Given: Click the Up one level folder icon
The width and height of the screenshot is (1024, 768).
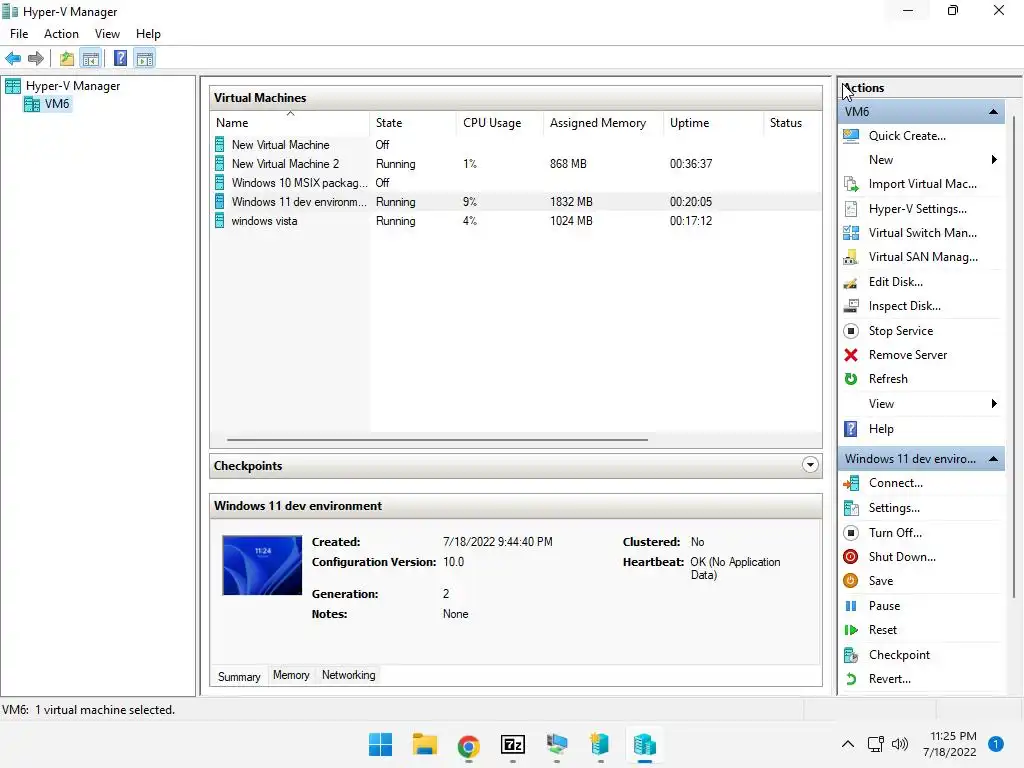Looking at the screenshot, I should click(67, 59).
